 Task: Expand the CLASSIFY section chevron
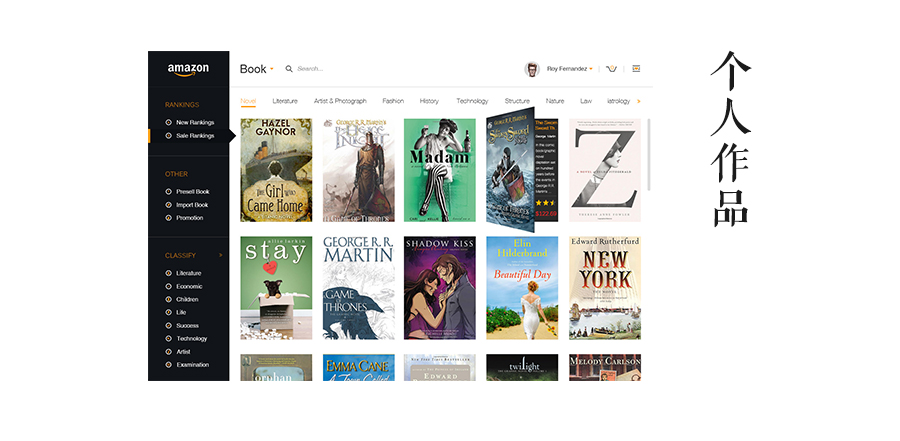[x=221, y=255]
